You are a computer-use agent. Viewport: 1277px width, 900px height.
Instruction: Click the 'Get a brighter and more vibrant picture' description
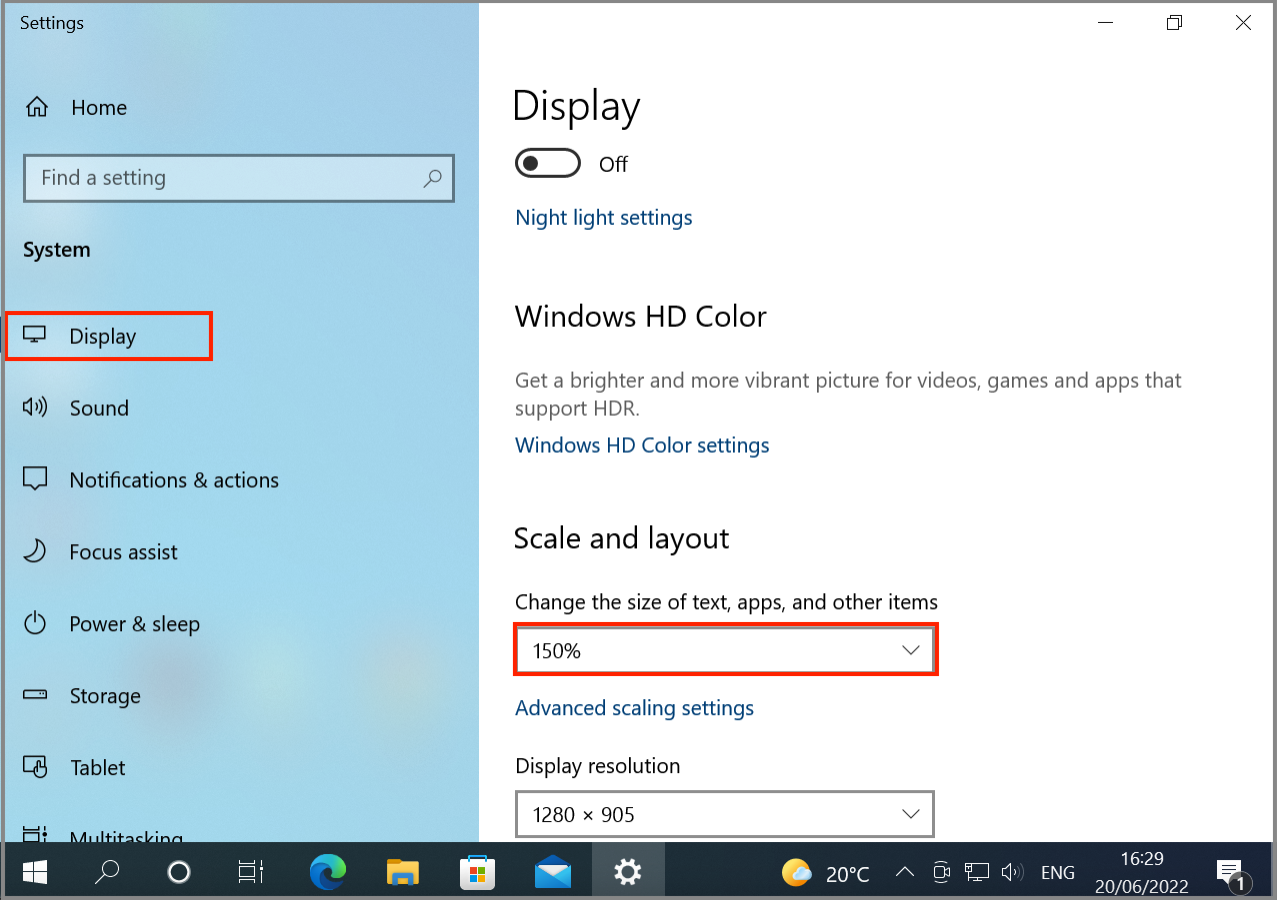pos(848,394)
